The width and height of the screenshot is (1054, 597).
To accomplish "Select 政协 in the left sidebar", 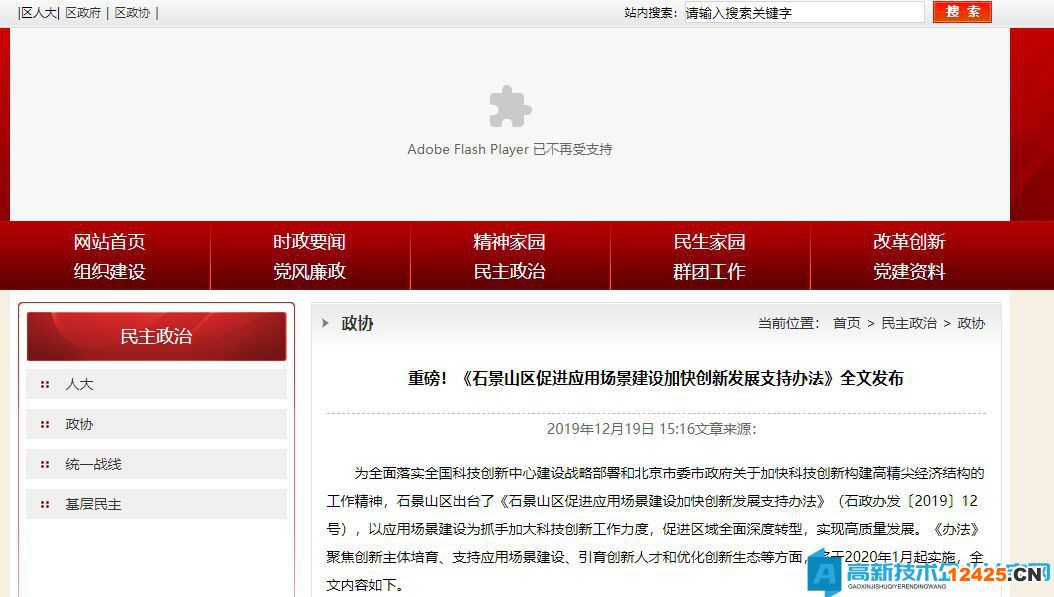I will click(79, 424).
